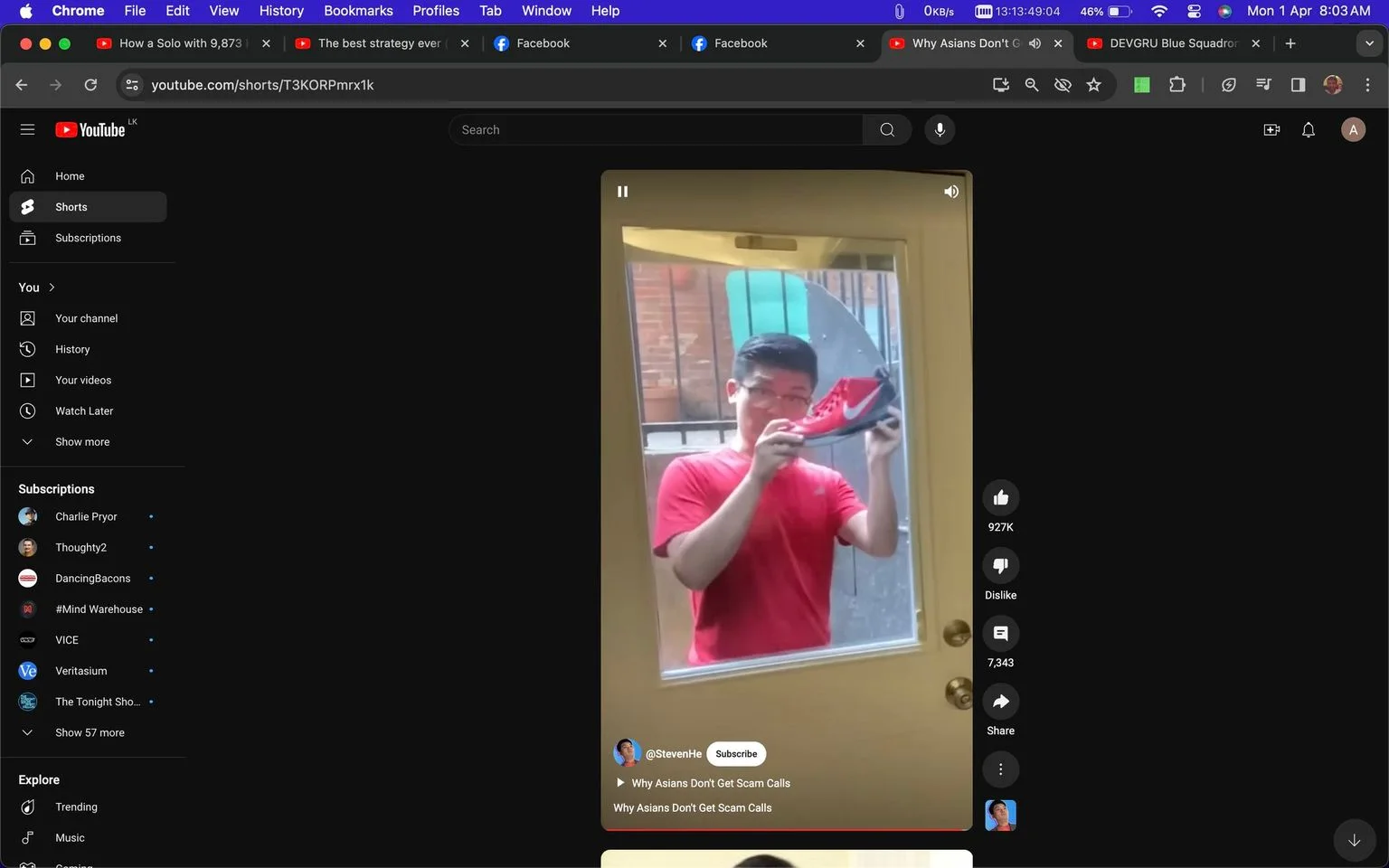
Task: Share this Short using arrow icon
Action: click(1000, 702)
